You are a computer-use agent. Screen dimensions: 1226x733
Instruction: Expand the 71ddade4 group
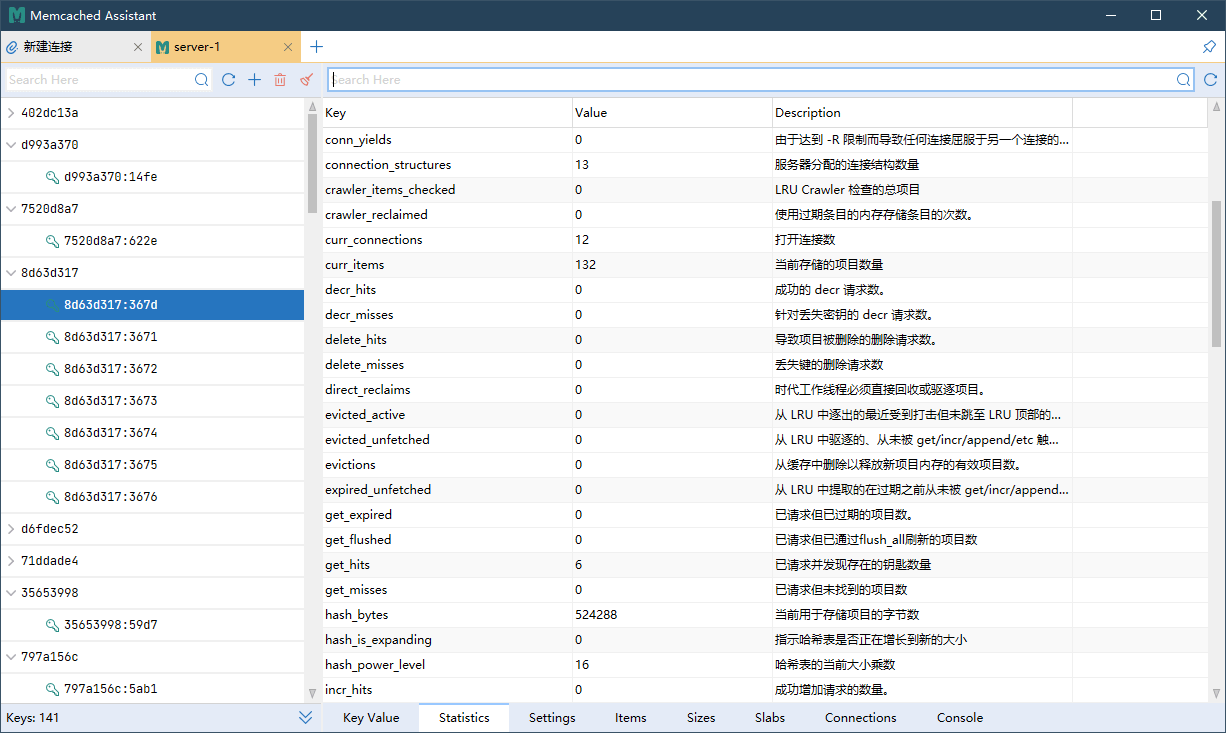(x=11, y=561)
